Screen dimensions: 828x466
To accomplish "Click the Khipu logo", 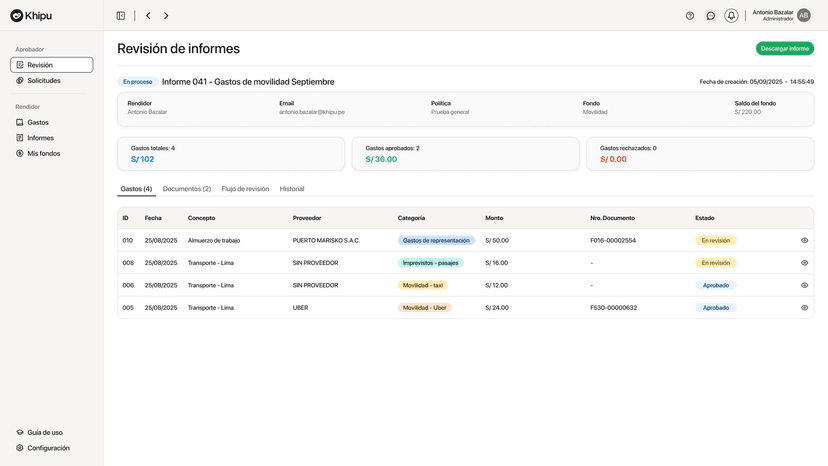I will coord(31,16).
